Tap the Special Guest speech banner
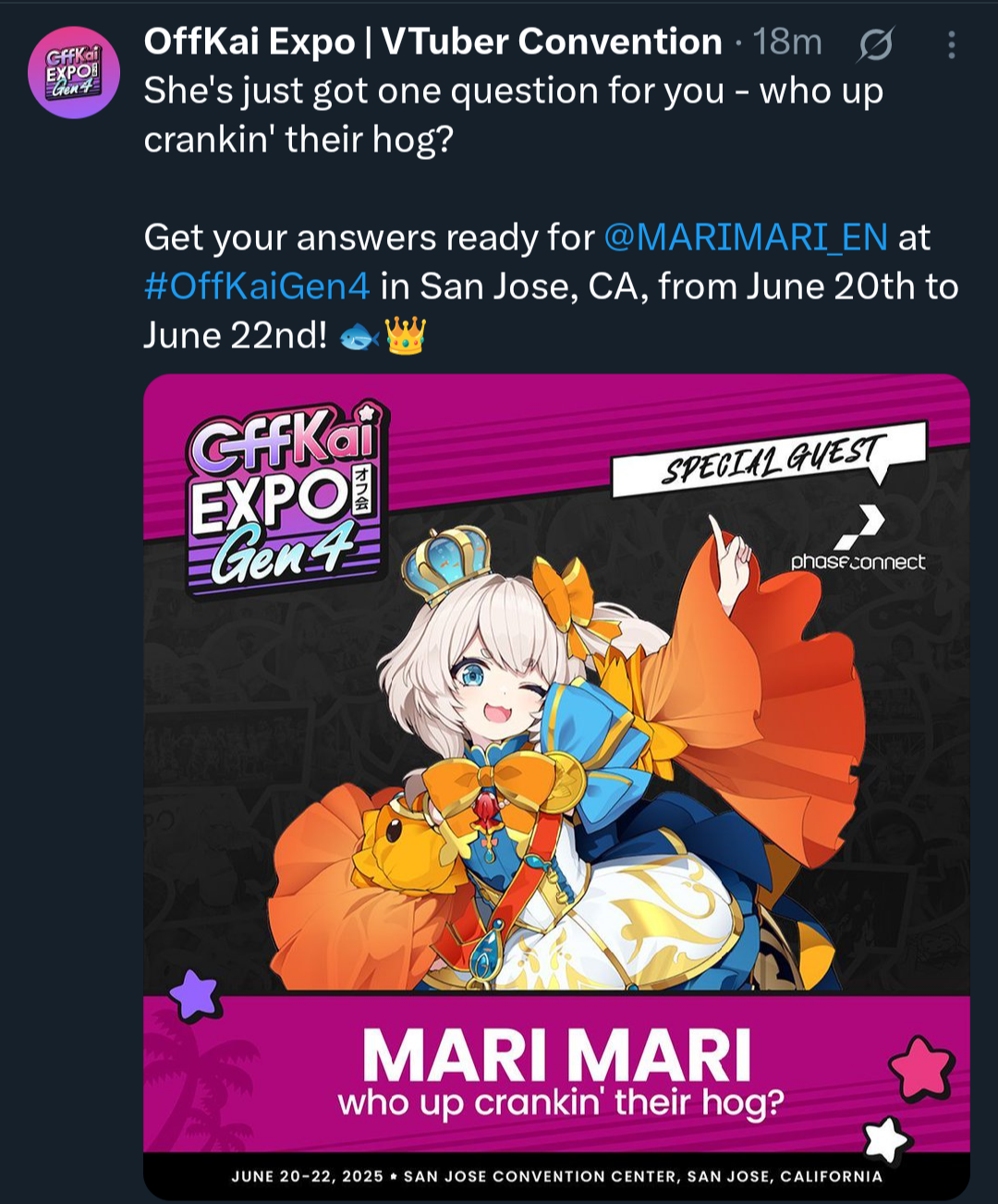The width and height of the screenshot is (998, 1204). (769, 458)
